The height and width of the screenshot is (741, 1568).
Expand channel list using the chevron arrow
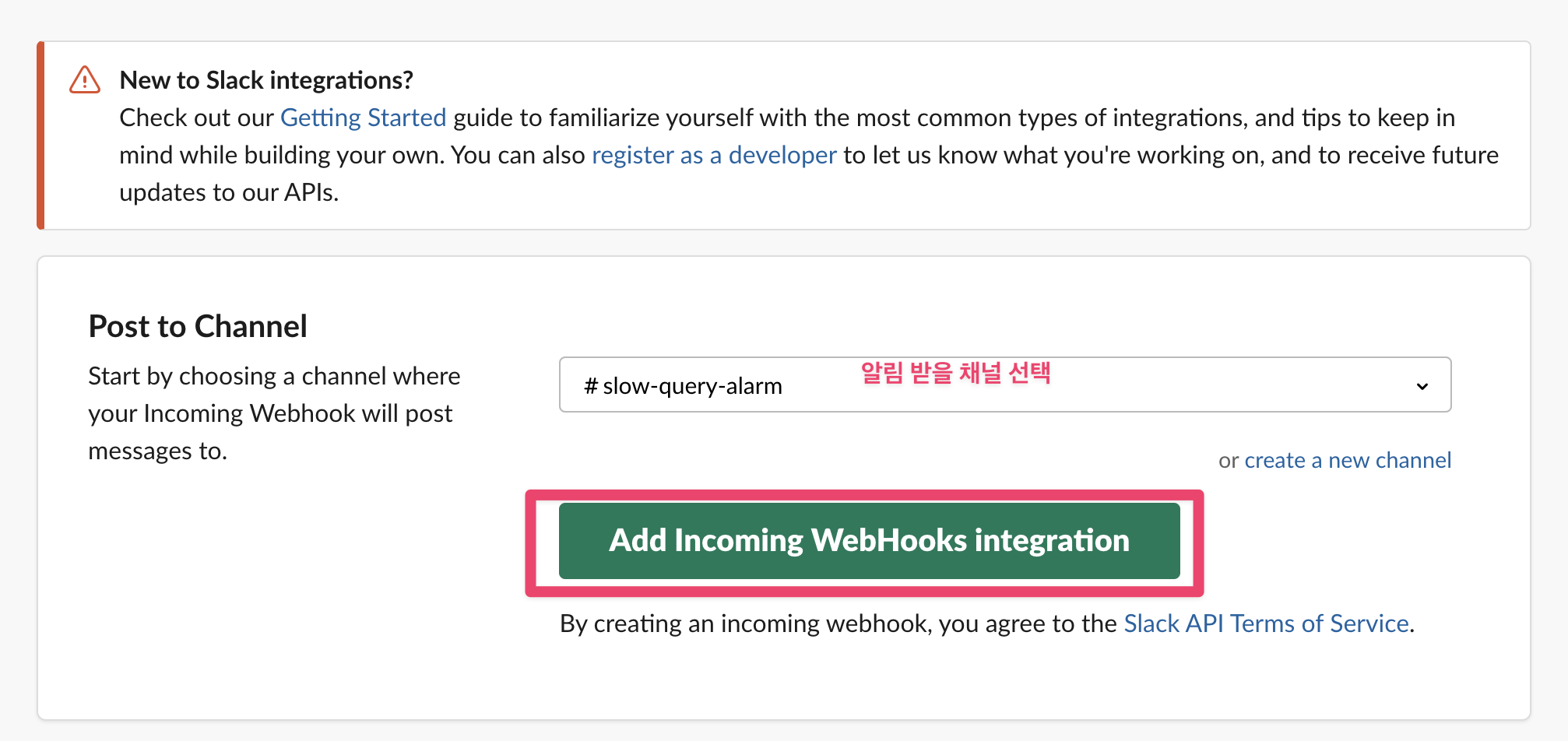pyautogui.click(x=1422, y=386)
